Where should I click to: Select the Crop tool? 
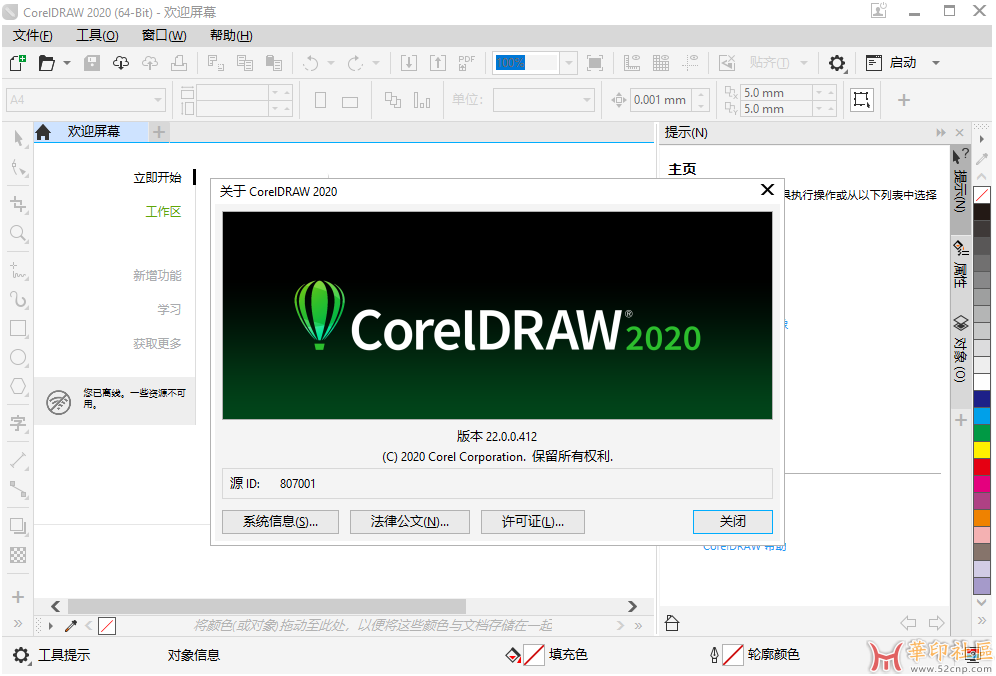(x=18, y=204)
